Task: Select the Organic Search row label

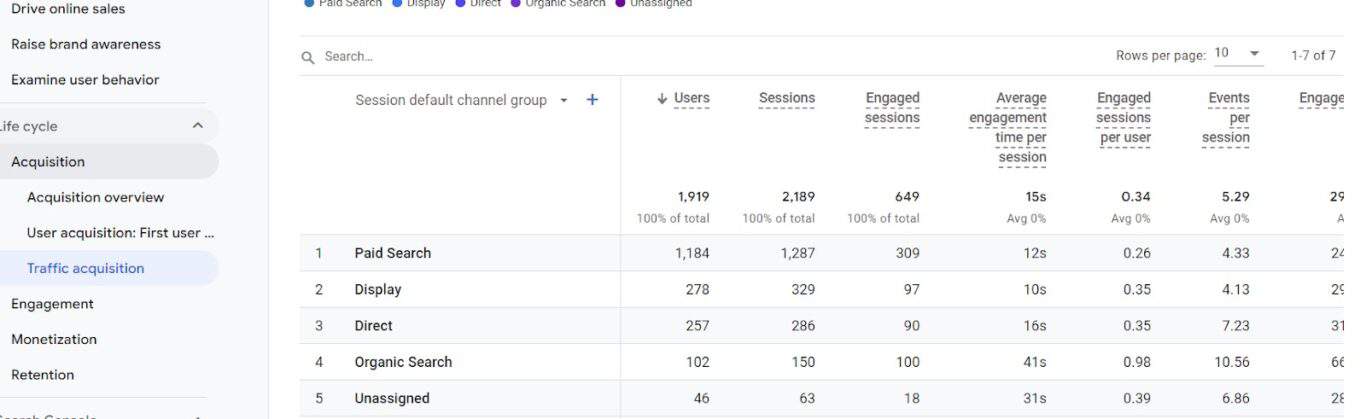Action: [x=403, y=362]
